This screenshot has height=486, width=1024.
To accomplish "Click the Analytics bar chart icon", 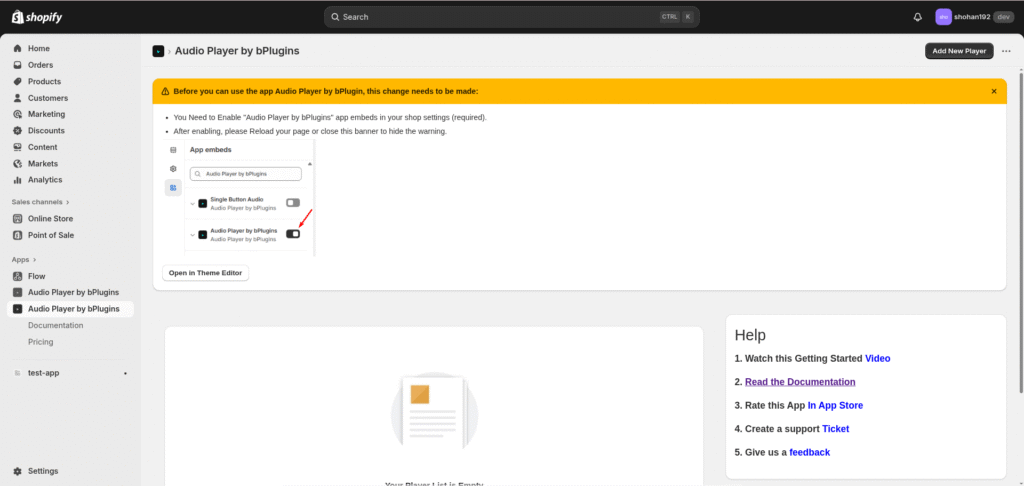I will (18, 180).
